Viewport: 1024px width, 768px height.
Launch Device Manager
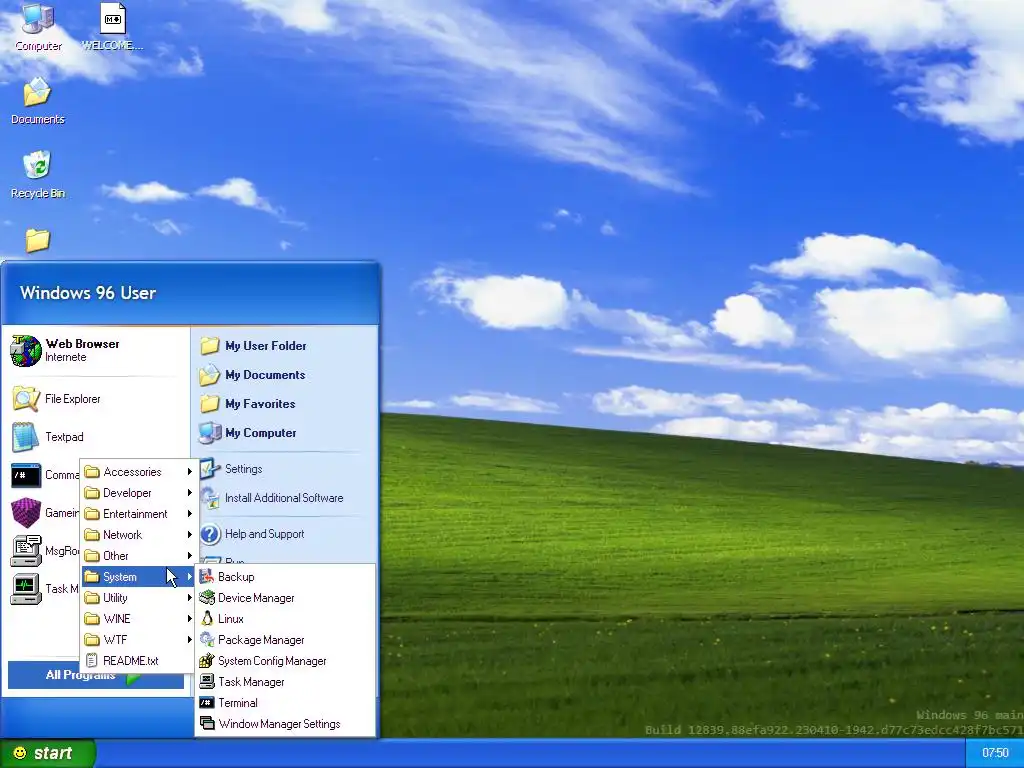285,598
